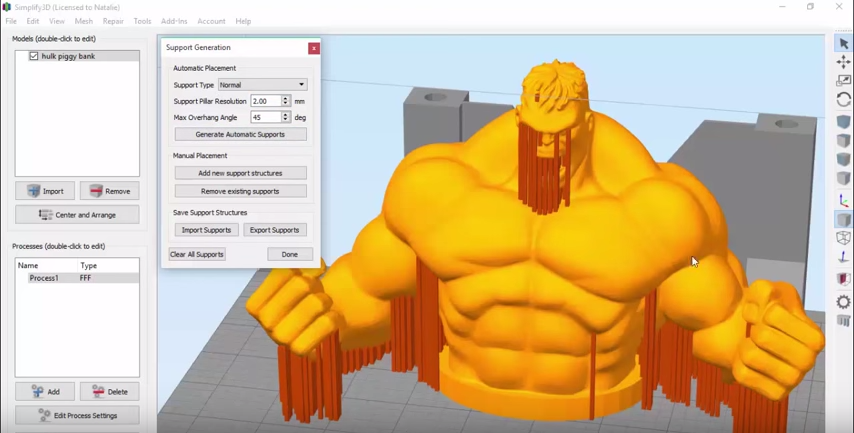Image resolution: width=854 pixels, height=433 pixels.
Task: Select the Process1 row
Action: [77, 278]
